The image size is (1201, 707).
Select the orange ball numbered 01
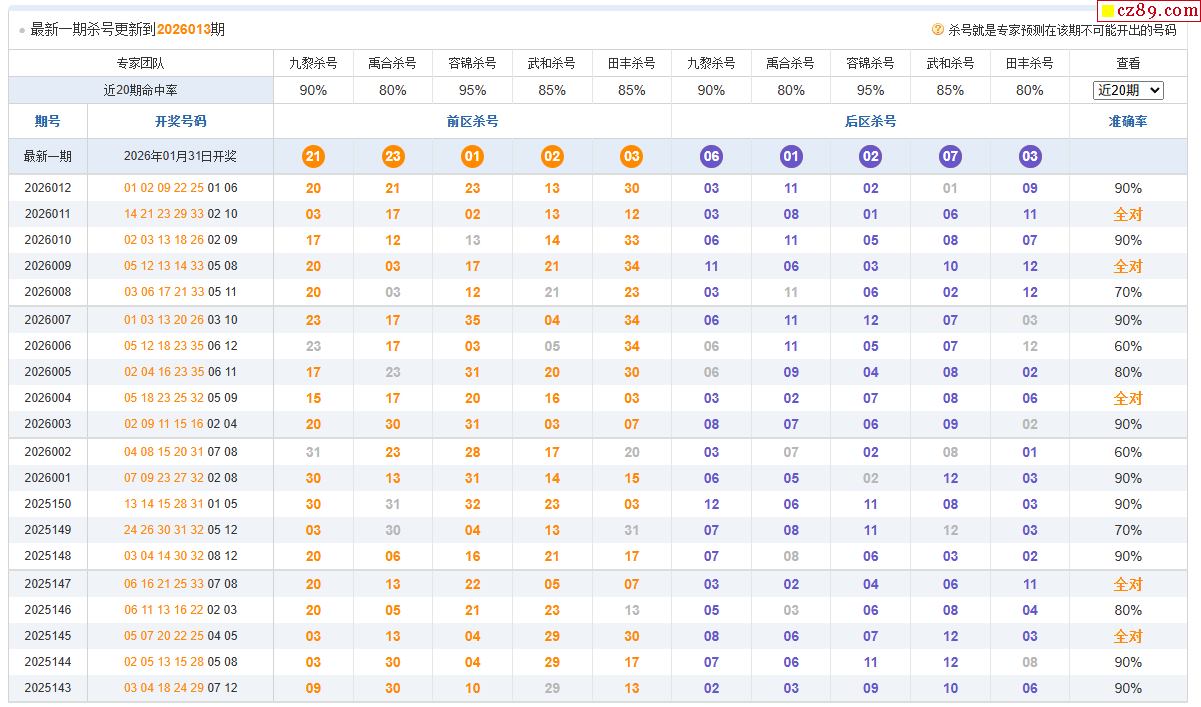coord(472,156)
